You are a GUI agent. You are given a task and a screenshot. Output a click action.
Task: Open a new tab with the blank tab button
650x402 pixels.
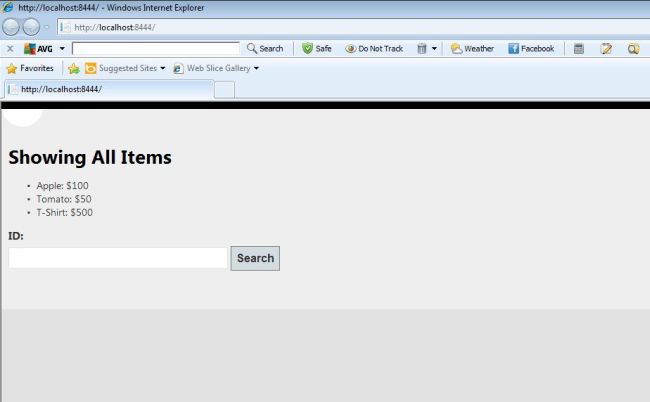tap(224, 90)
